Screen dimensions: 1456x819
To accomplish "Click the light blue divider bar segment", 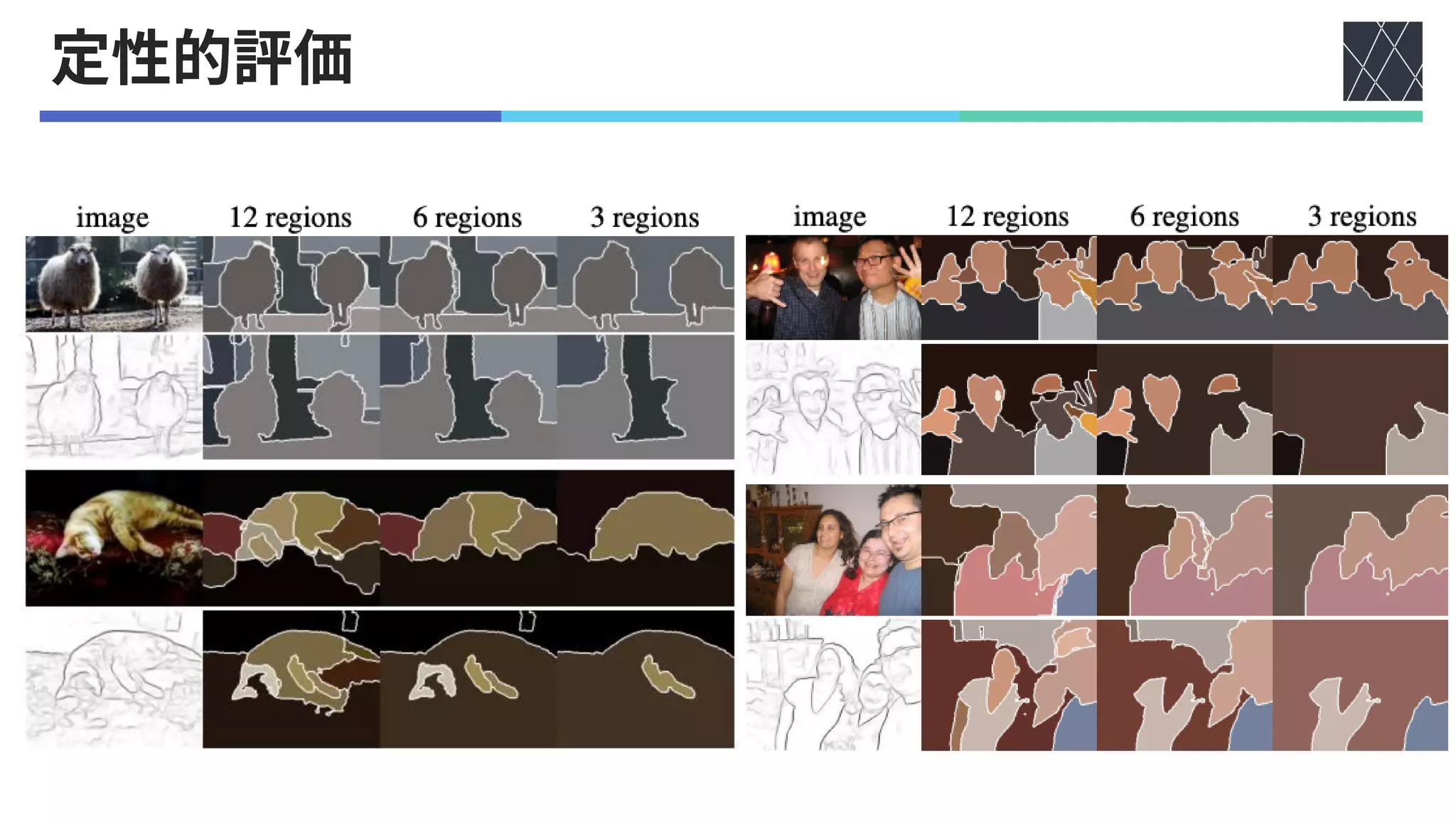I will (730, 116).
